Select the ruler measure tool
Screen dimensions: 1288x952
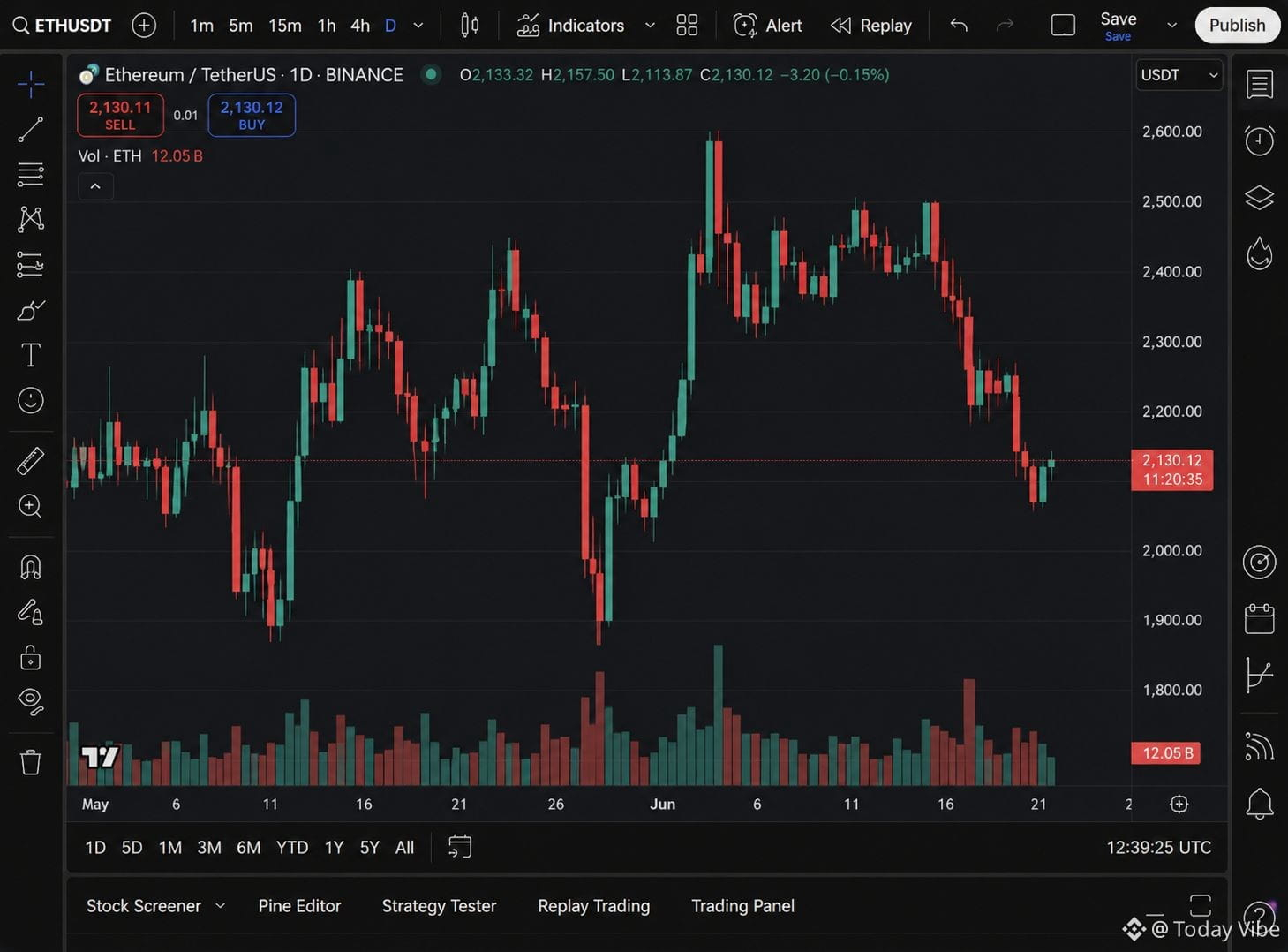(31, 461)
